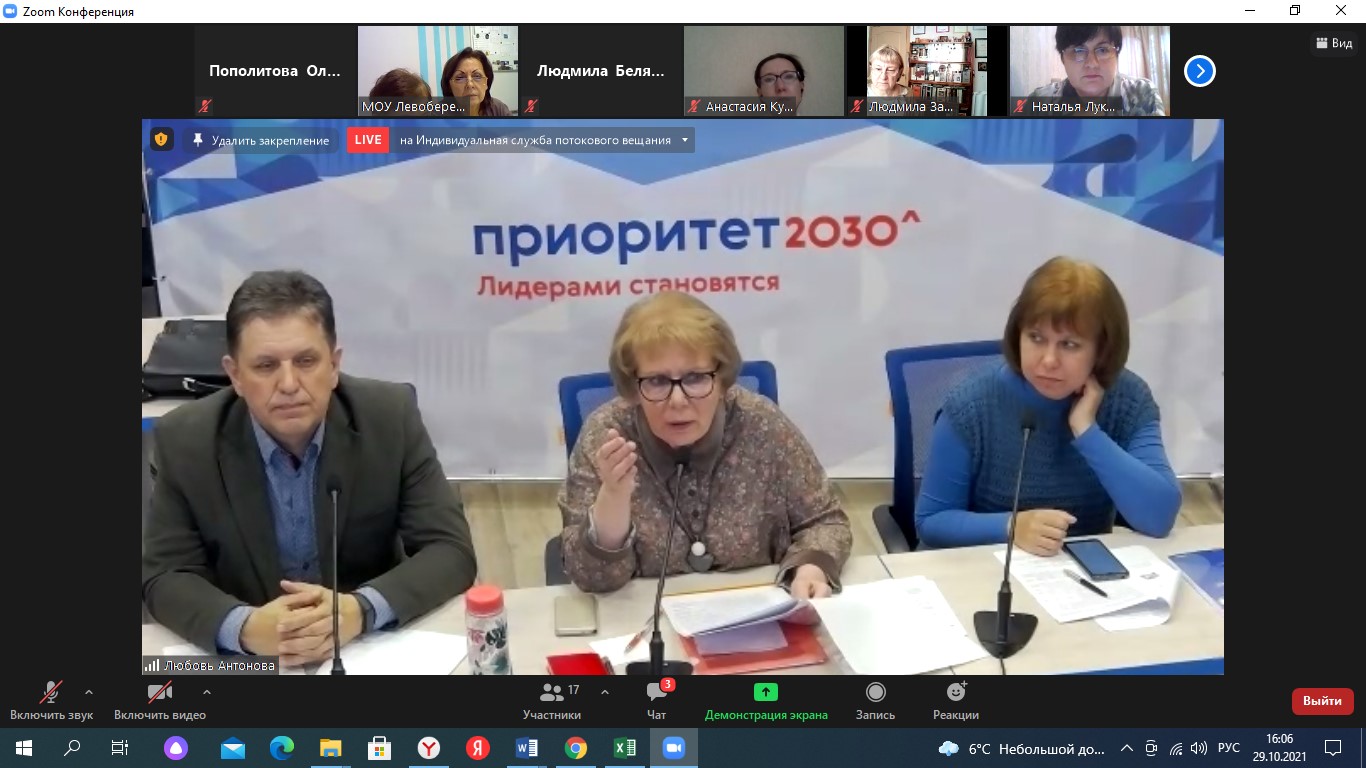Start recording with Запись button
This screenshot has width=1366, height=768.
[875, 701]
